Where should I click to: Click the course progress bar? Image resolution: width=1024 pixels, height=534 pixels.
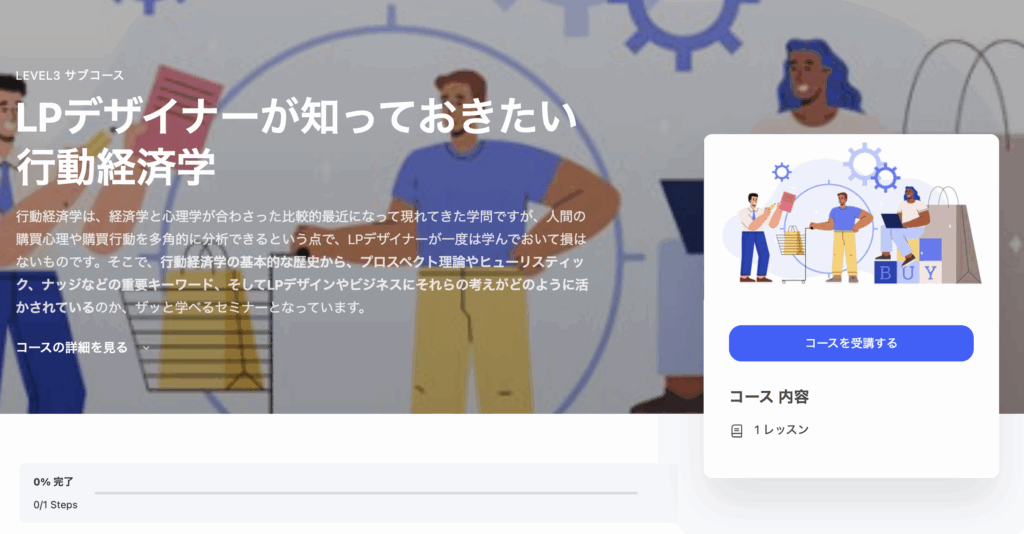tap(366, 493)
